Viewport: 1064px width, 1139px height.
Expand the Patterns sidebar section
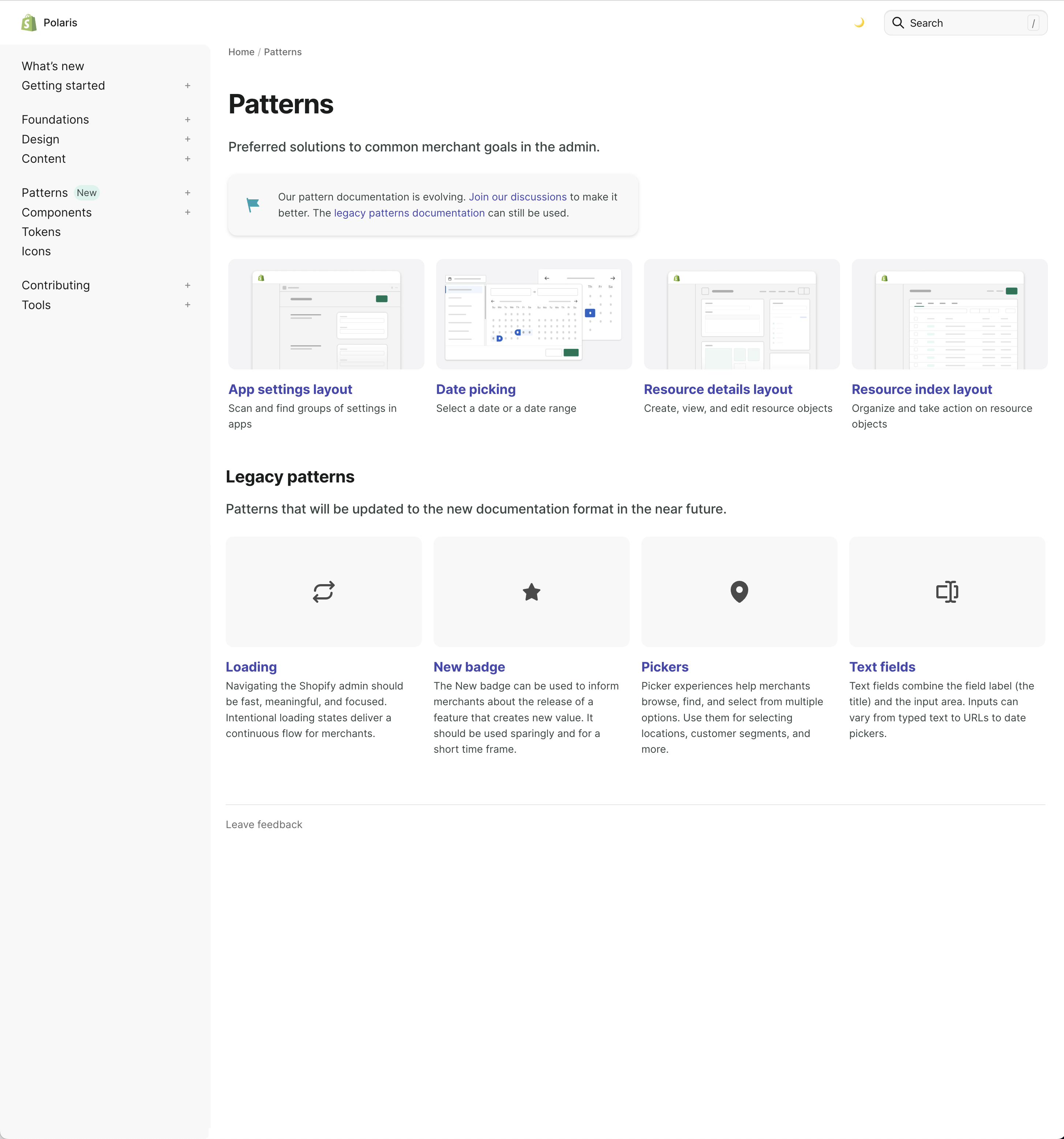(187, 192)
